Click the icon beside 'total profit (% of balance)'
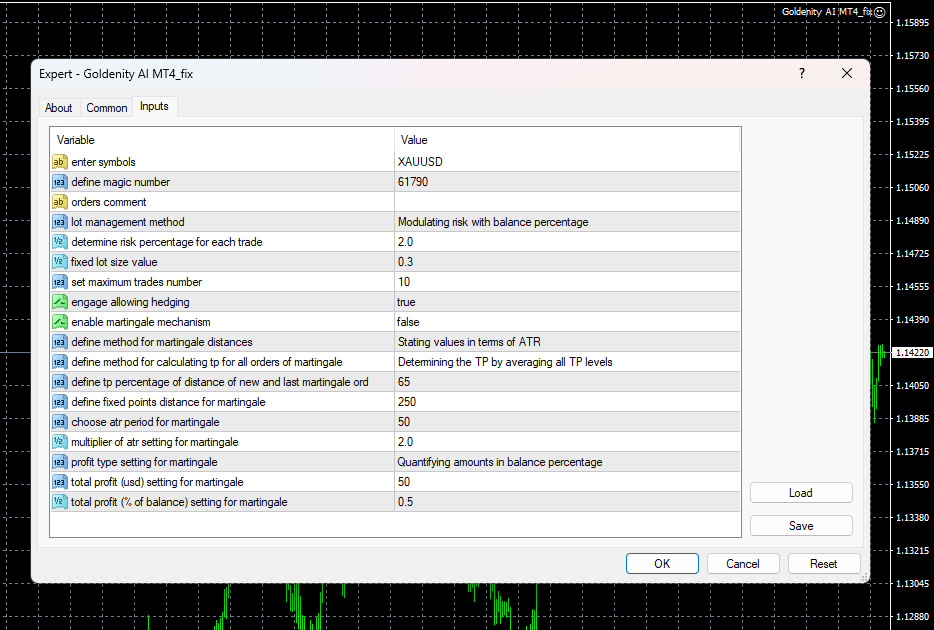The image size is (934, 630). pos(60,502)
